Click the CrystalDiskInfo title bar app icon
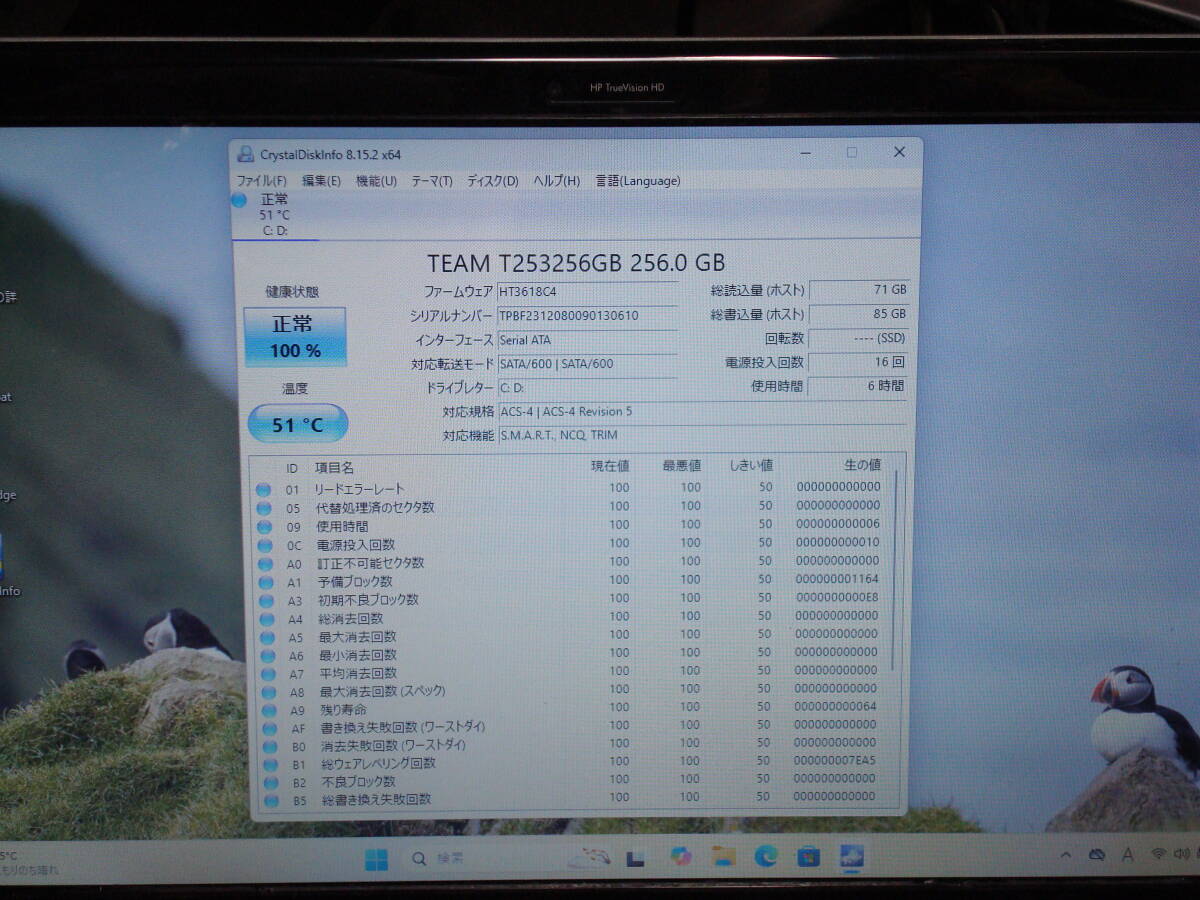Image resolution: width=1200 pixels, height=900 pixels. click(x=245, y=154)
